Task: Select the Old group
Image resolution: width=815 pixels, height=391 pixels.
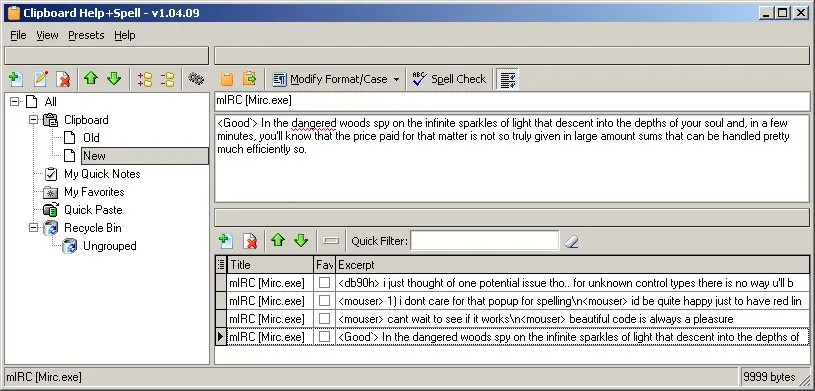Action: coord(91,138)
